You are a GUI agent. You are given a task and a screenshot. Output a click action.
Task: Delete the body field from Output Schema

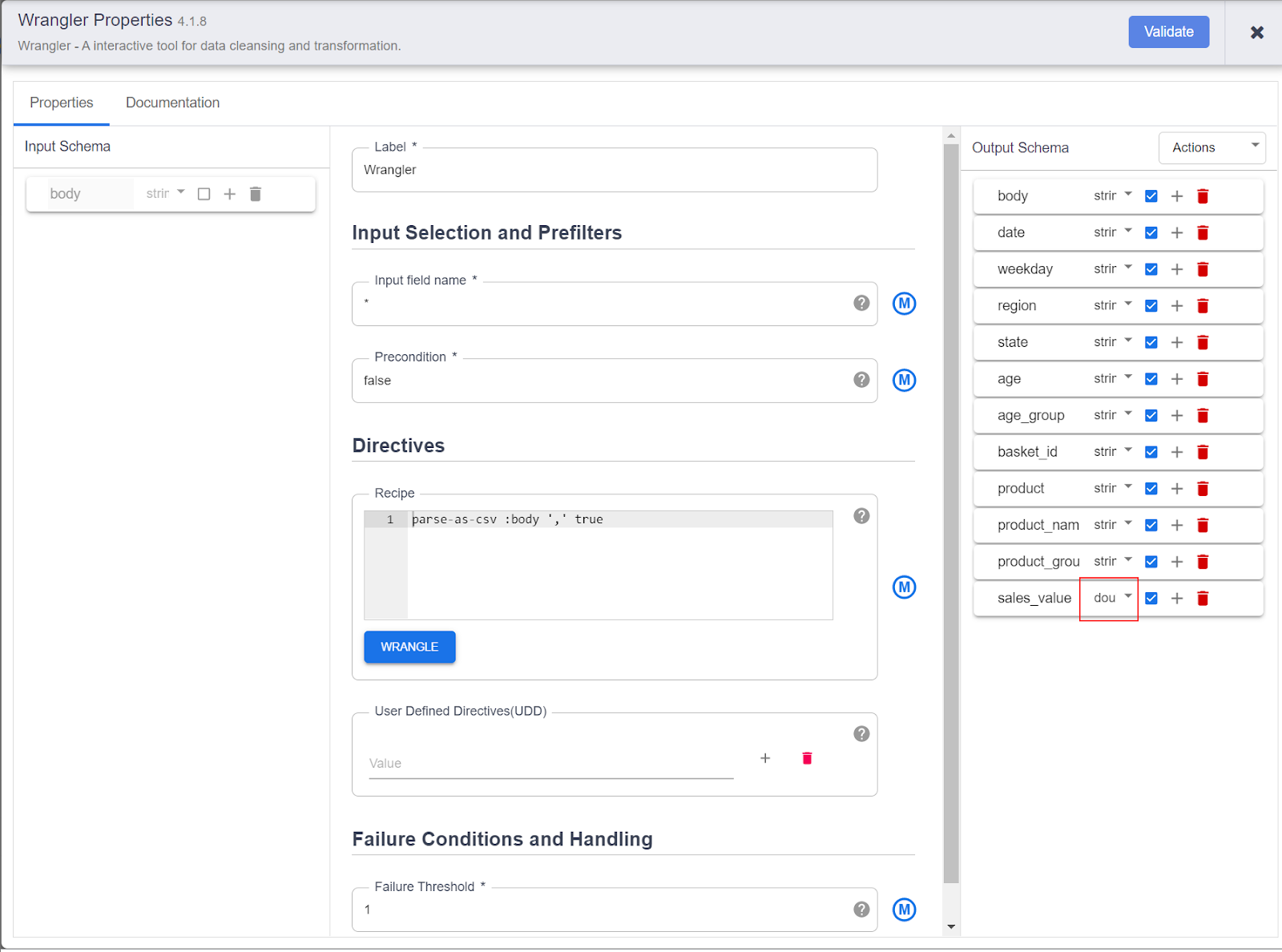tap(1203, 196)
